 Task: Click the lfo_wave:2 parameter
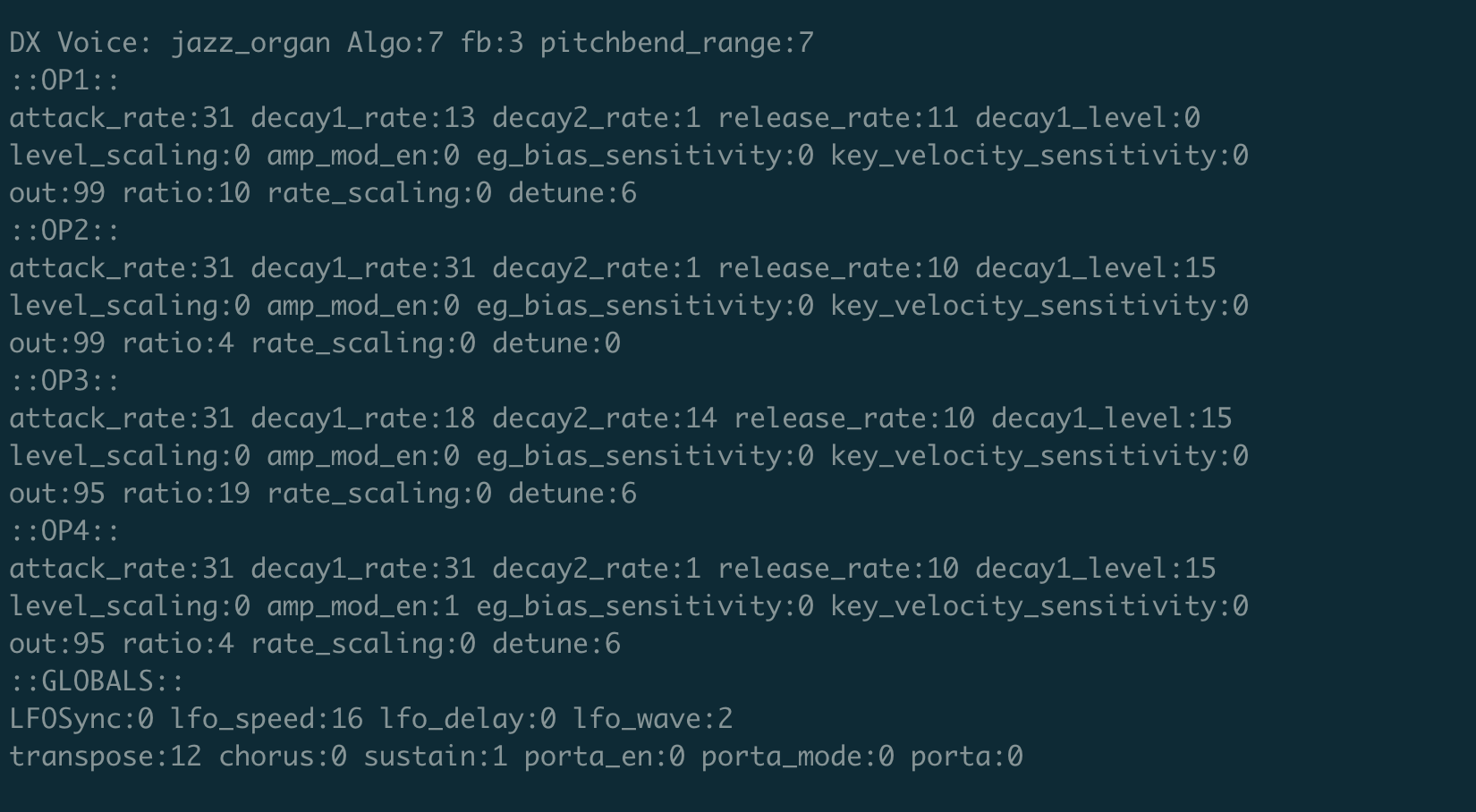(652, 719)
